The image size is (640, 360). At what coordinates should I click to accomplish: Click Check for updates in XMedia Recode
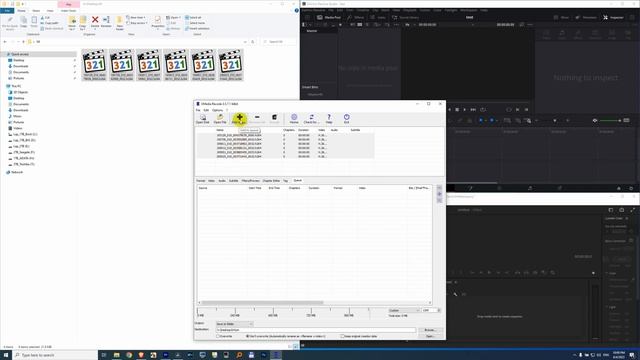click(311, 119)
